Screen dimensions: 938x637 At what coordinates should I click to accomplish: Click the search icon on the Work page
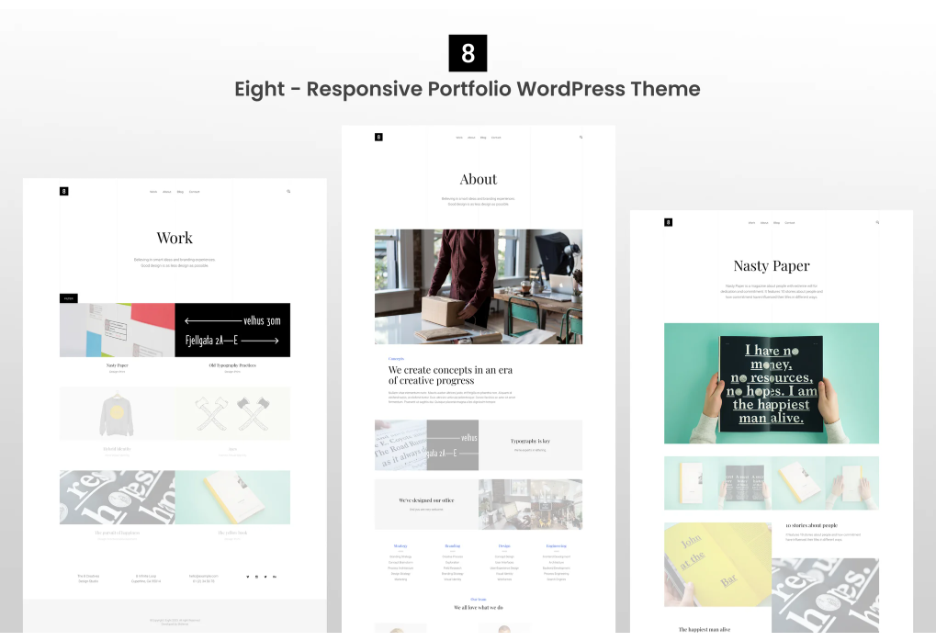pyautogui.click(x=289, y=191)
